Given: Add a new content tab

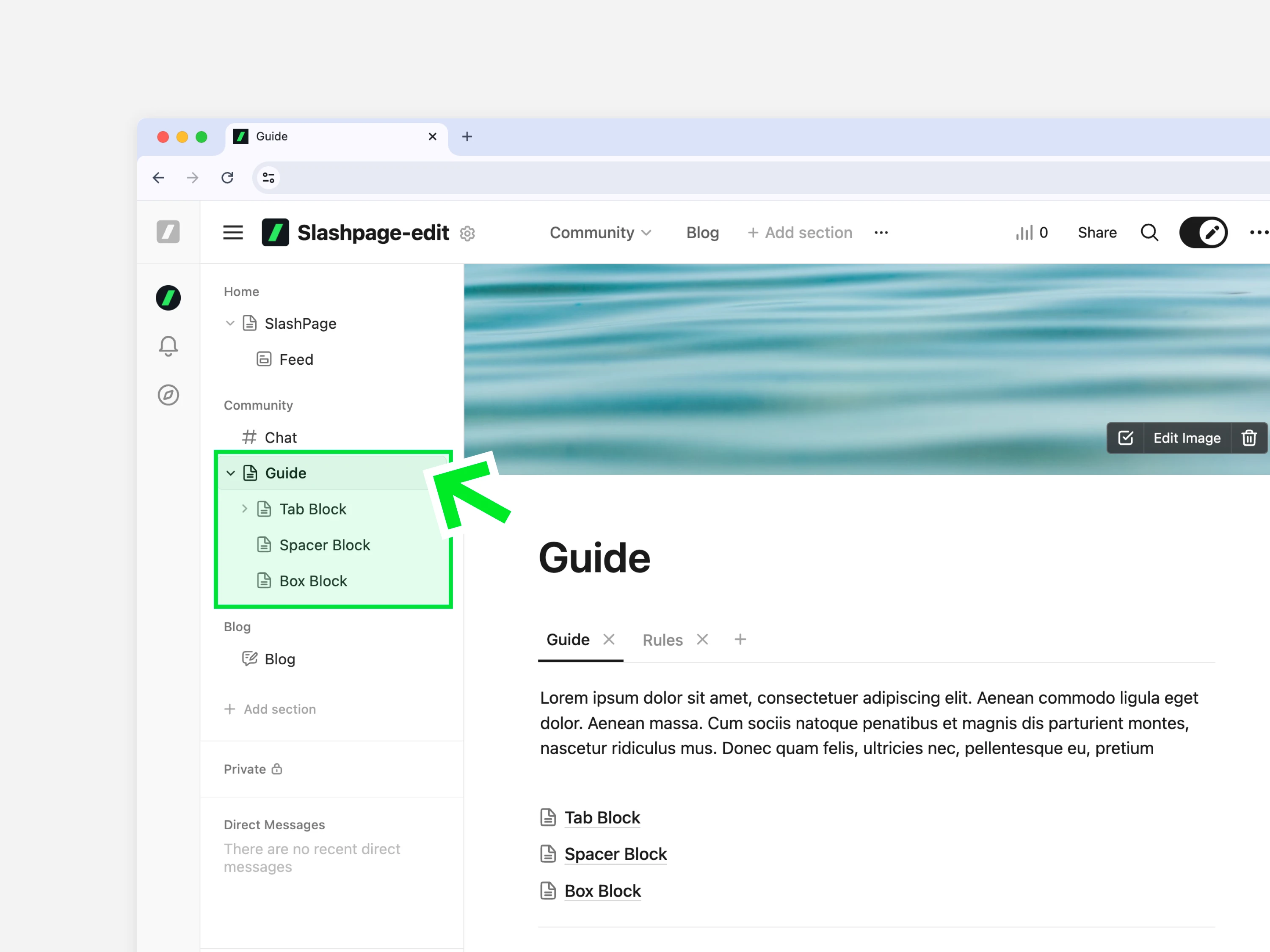Looking at the screenshot, I should (741, 639).
